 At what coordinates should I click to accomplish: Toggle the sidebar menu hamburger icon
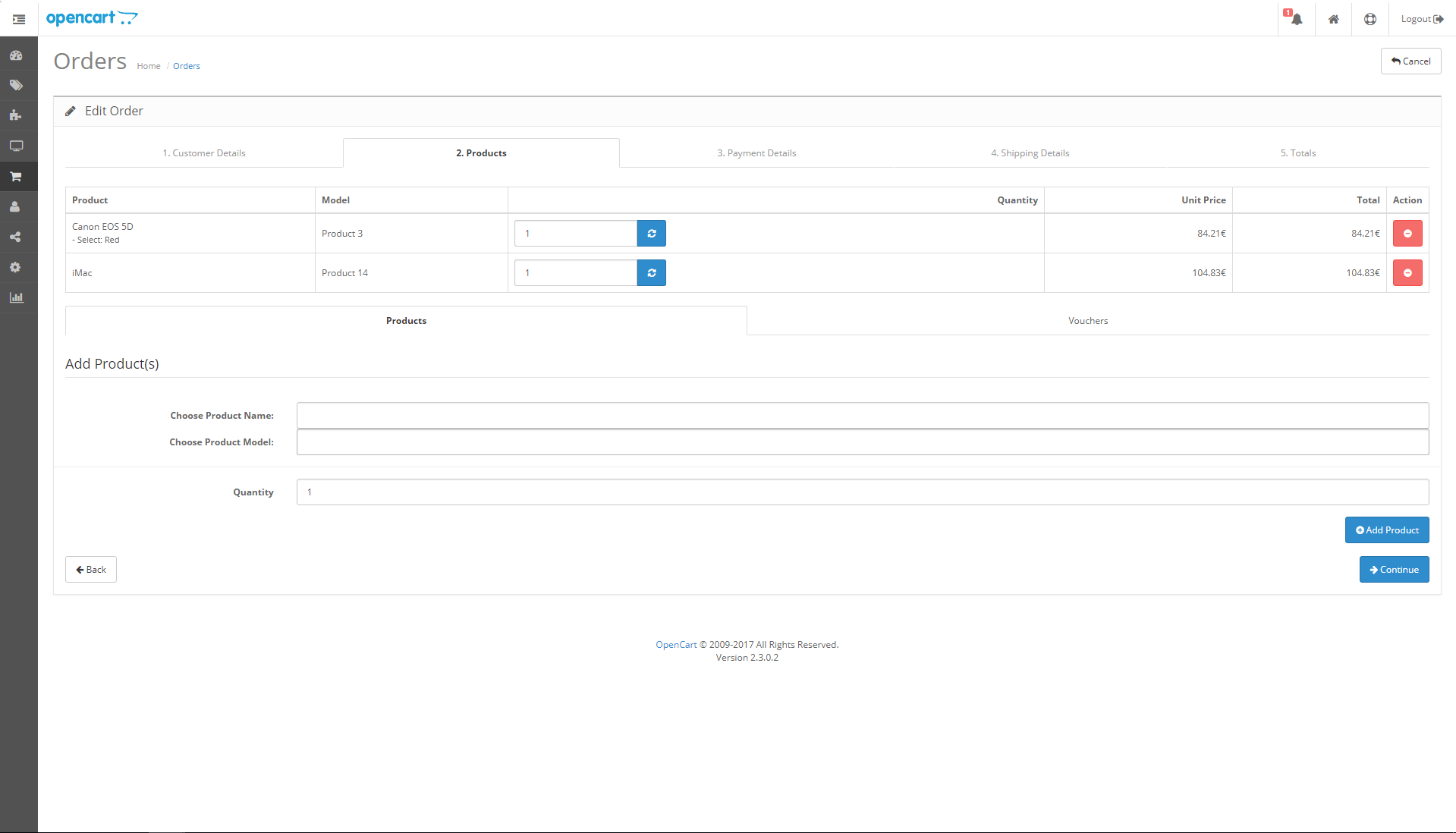pos(19,19)
